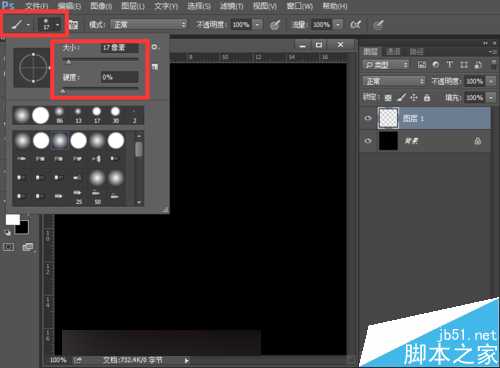Click the tablet pressure controls size icon

(378, 25)
